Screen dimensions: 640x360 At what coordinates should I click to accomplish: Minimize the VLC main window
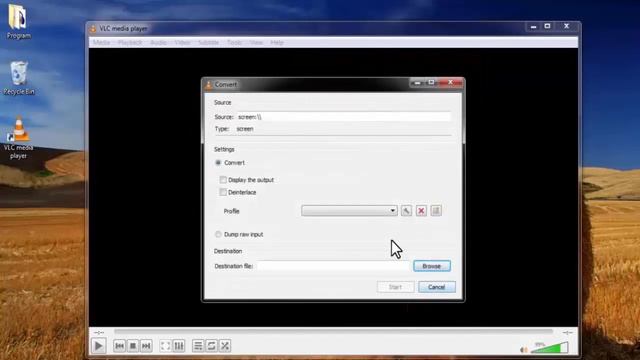(x=533, y=27)
